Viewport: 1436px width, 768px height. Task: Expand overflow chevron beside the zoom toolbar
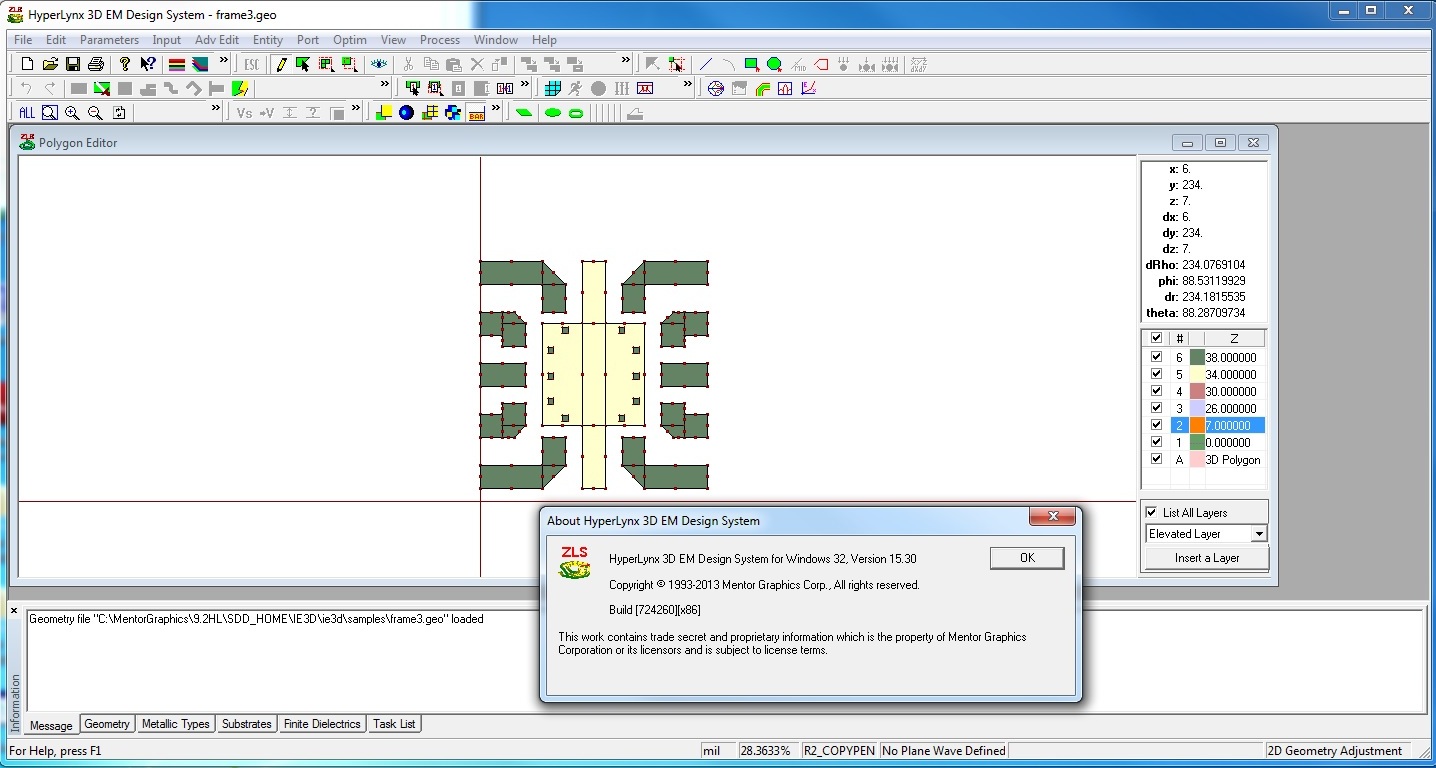click(216, 110)
